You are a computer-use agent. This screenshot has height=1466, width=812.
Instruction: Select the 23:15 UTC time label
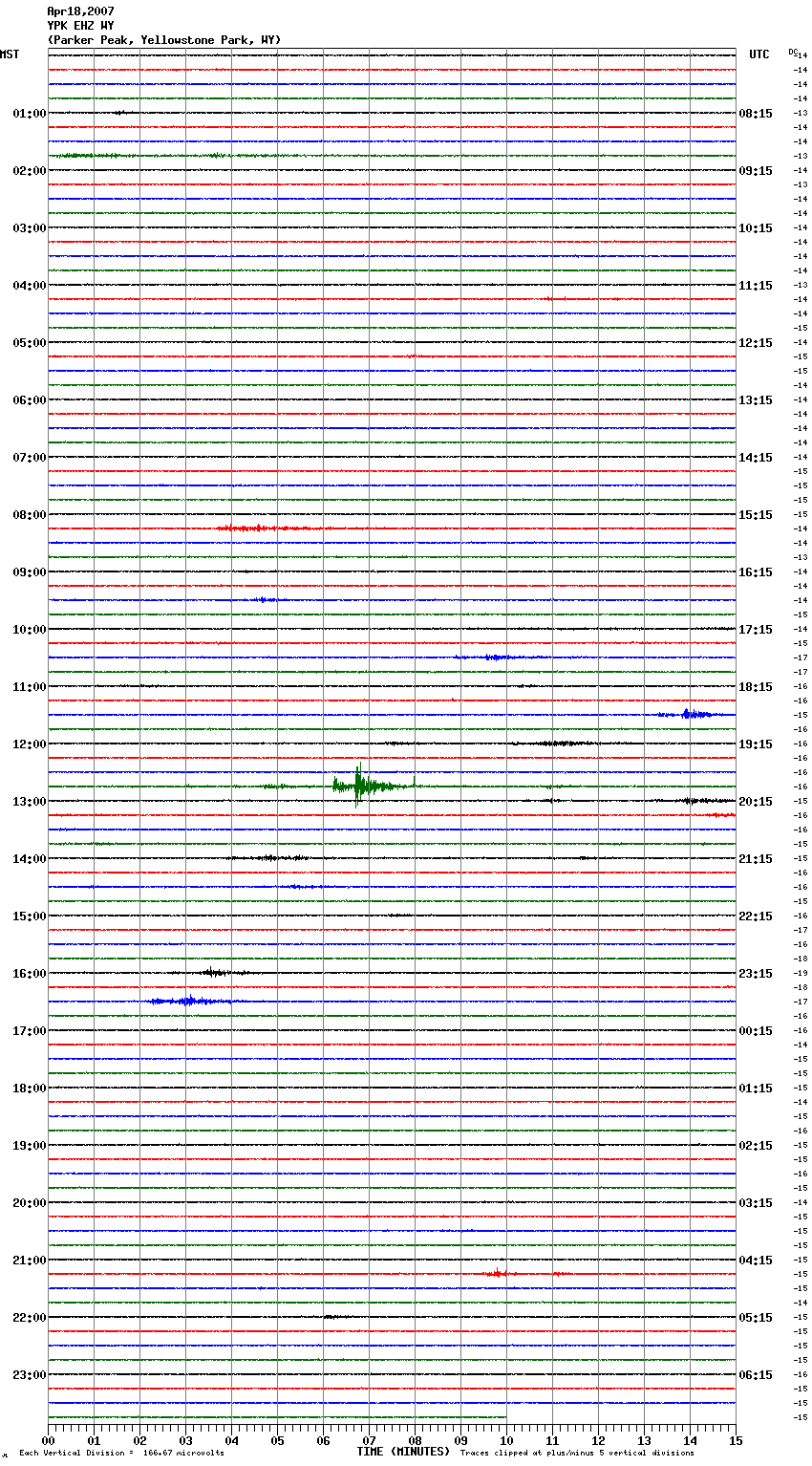[756, 974]
